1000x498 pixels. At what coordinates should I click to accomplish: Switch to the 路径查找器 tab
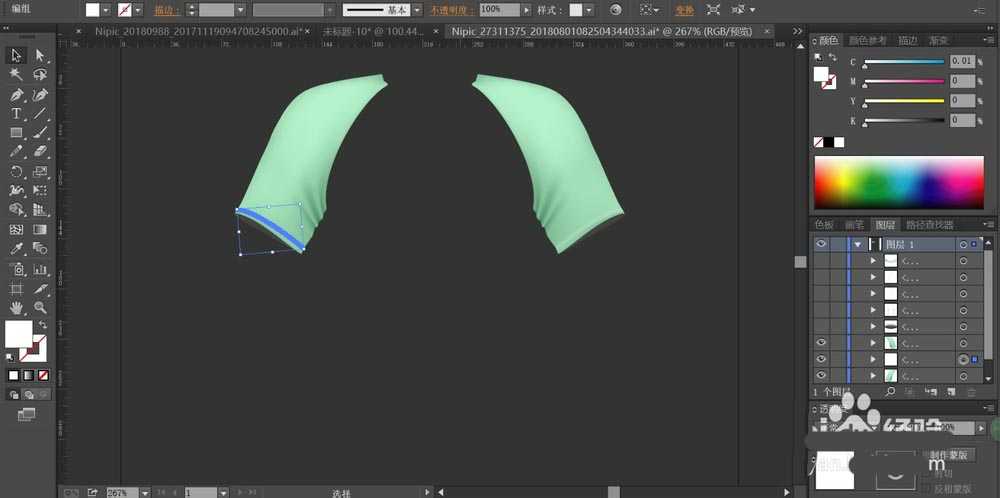[929, 225]
